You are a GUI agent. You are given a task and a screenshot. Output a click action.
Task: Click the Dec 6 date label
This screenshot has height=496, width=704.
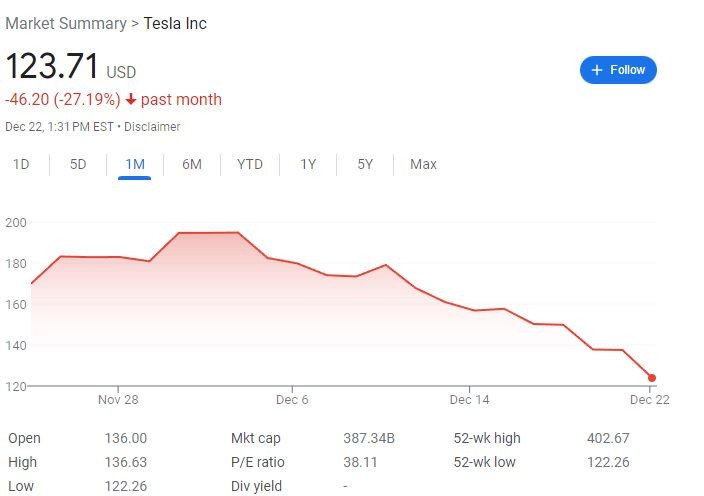292,400
